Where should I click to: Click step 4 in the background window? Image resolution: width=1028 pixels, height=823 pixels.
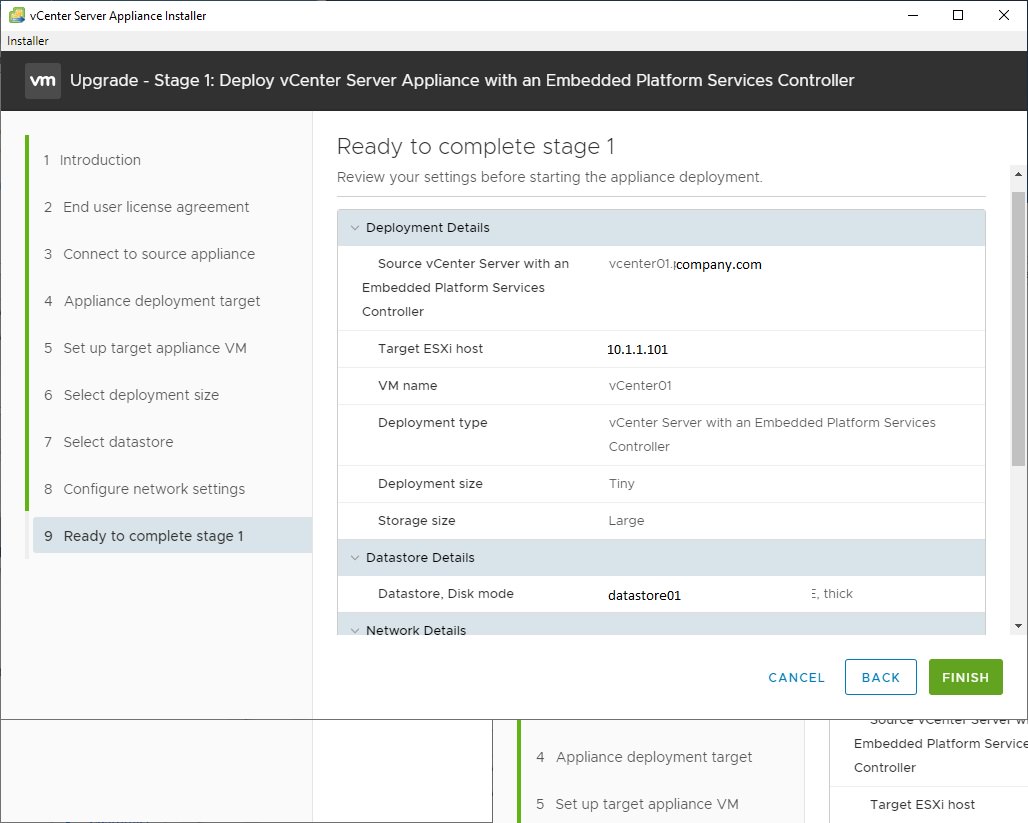tap(644, 757)
